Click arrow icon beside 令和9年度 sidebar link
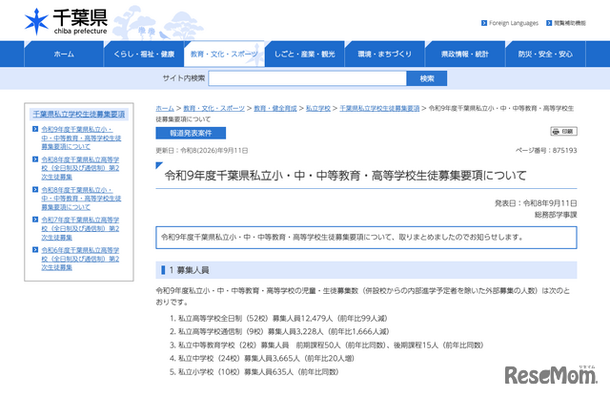Viewport: 610px width, 400px height. 35,129
